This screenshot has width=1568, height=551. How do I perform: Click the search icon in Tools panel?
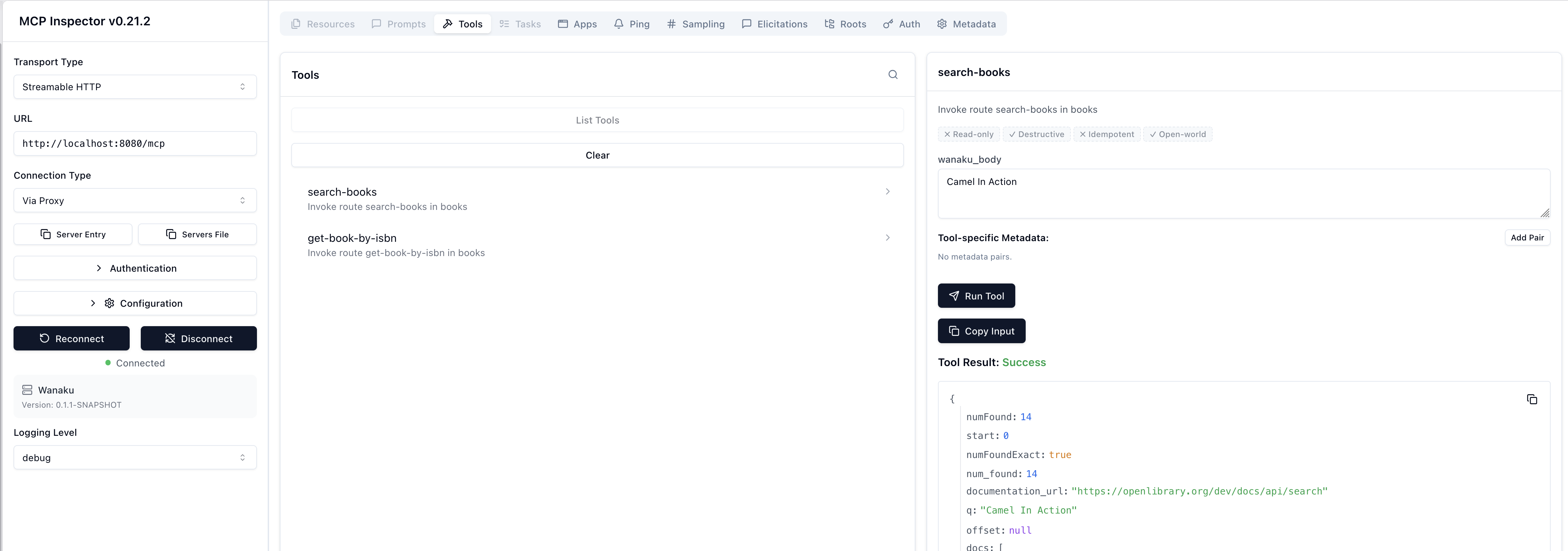tap(892, 74)
